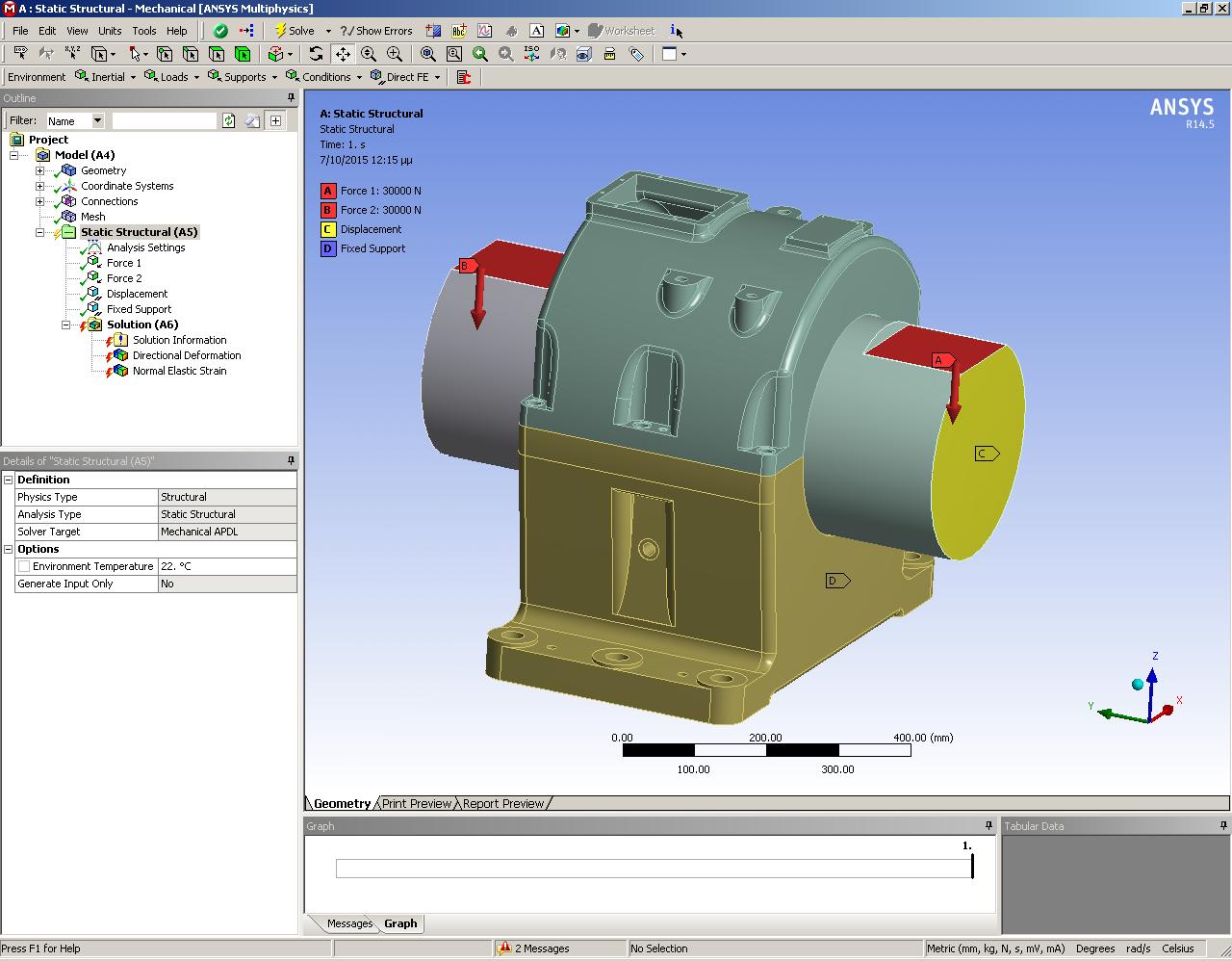The width and height of the screenshot is (1232, 961).
Task: Click the Outline filter text field
Action: coord(164,120)
